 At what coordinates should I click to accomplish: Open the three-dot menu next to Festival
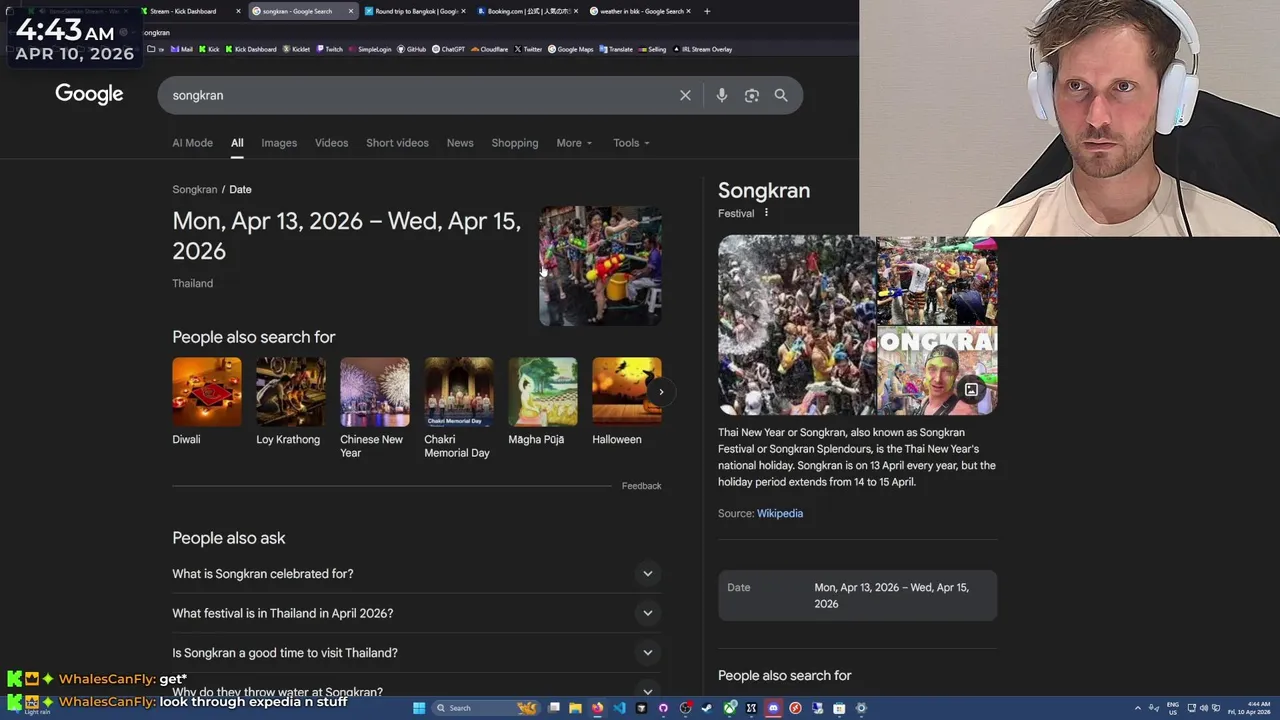(x=767, y=213)
